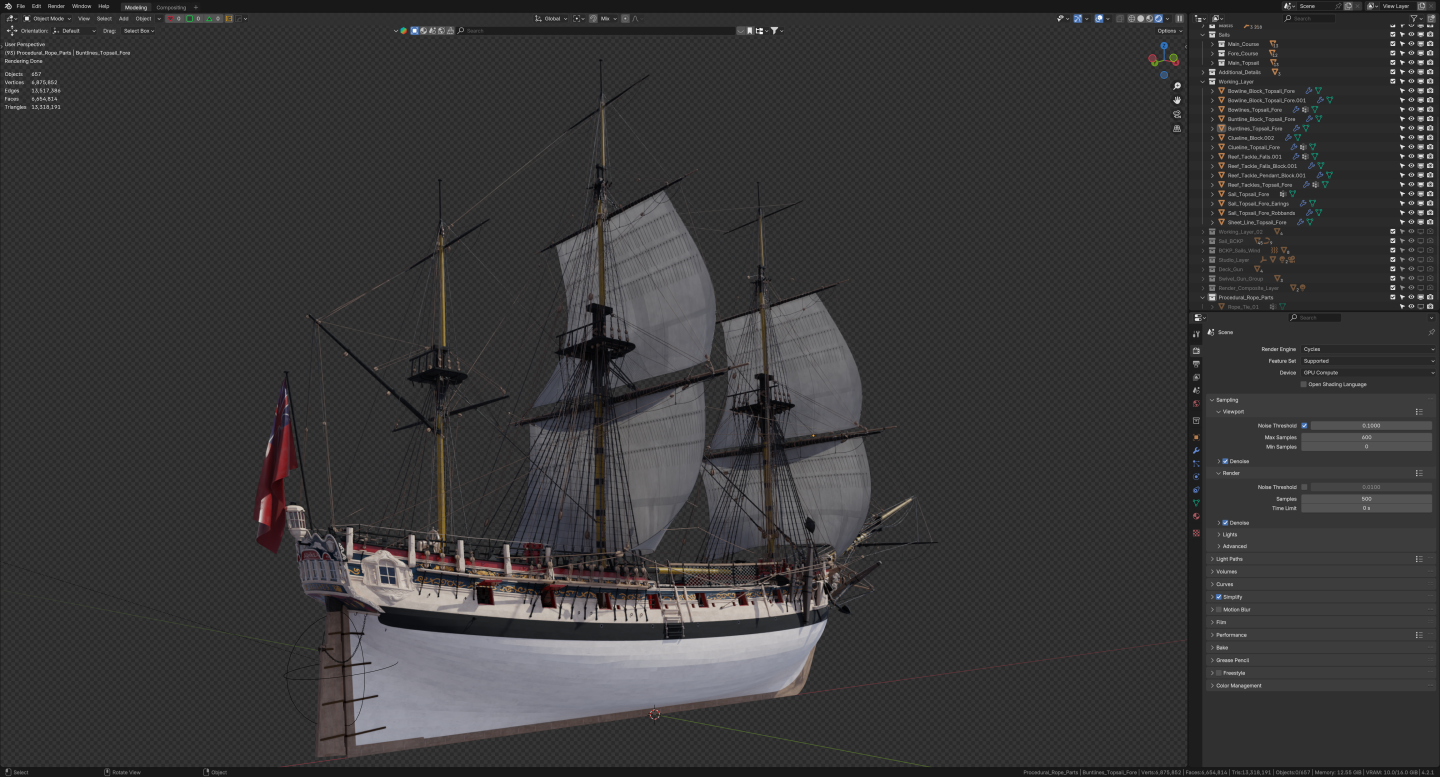Click the viewport navigation axis gizmo
1440x777 pixels.
[1162, 58]
